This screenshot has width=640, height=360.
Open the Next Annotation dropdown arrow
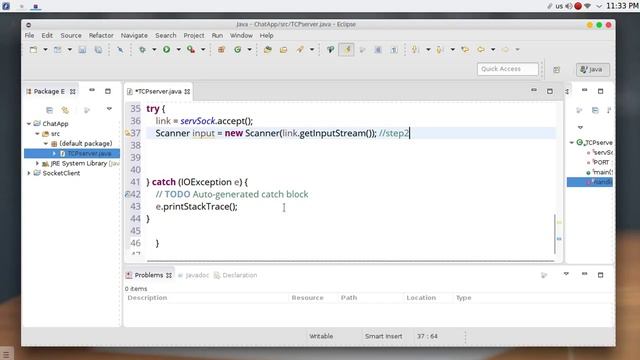(x=428, y=50)
